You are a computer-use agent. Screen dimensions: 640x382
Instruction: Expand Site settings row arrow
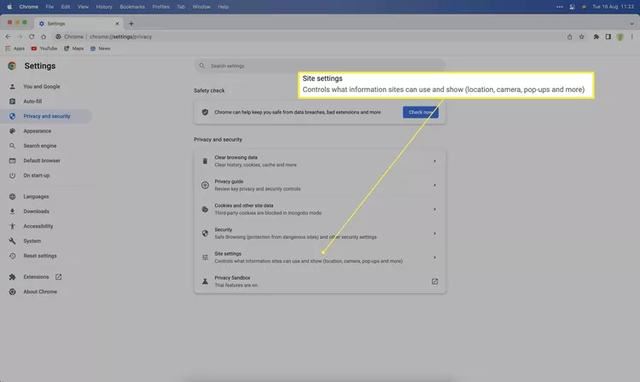pyautogui.click(x=435, y=258)
